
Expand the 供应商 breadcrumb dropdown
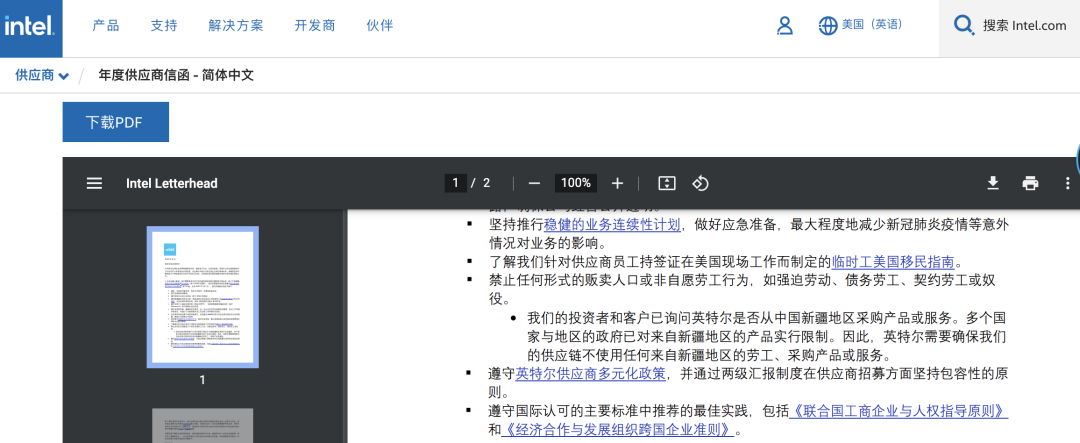tap(42, 75)
